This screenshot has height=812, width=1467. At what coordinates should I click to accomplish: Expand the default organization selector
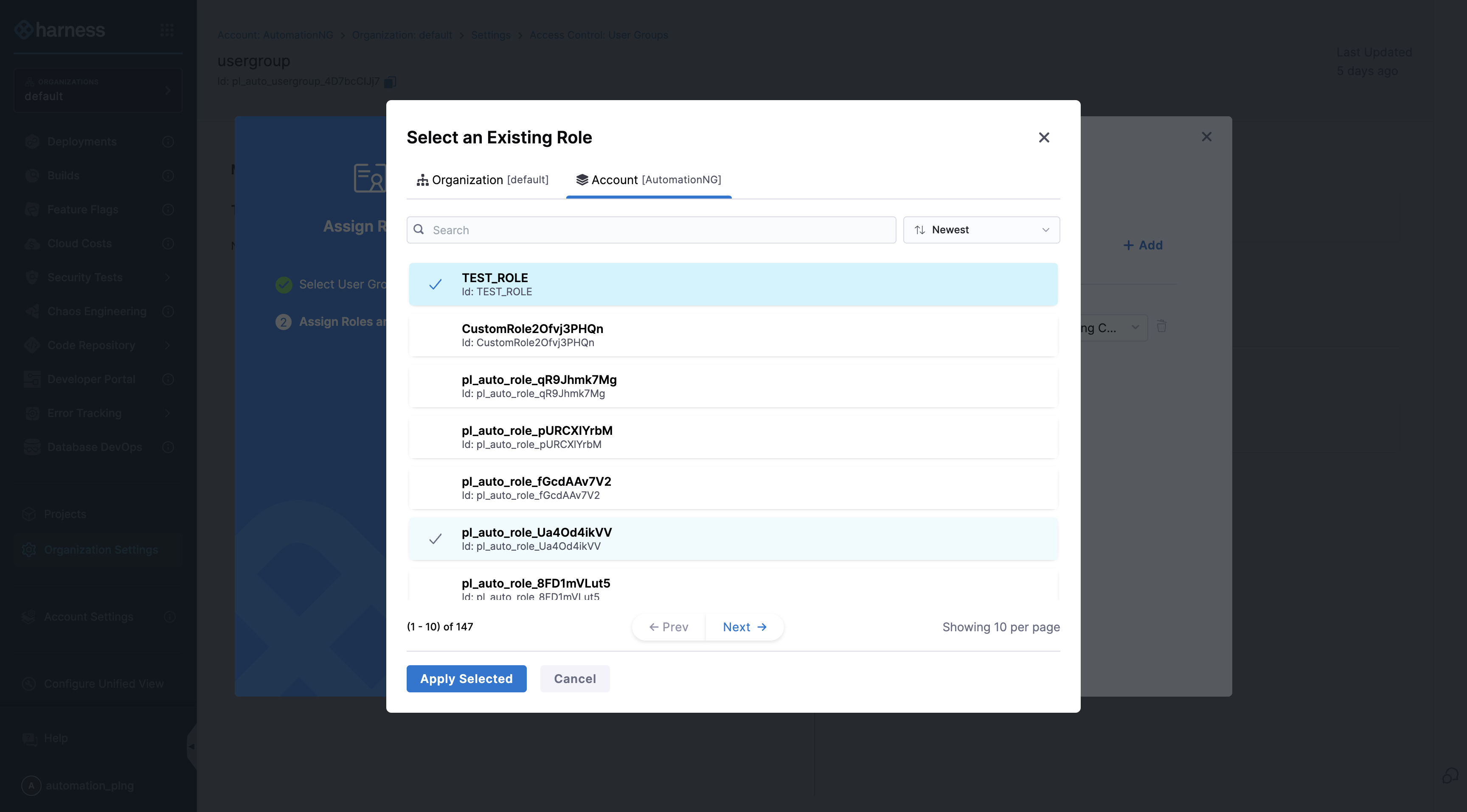point(98,90)
